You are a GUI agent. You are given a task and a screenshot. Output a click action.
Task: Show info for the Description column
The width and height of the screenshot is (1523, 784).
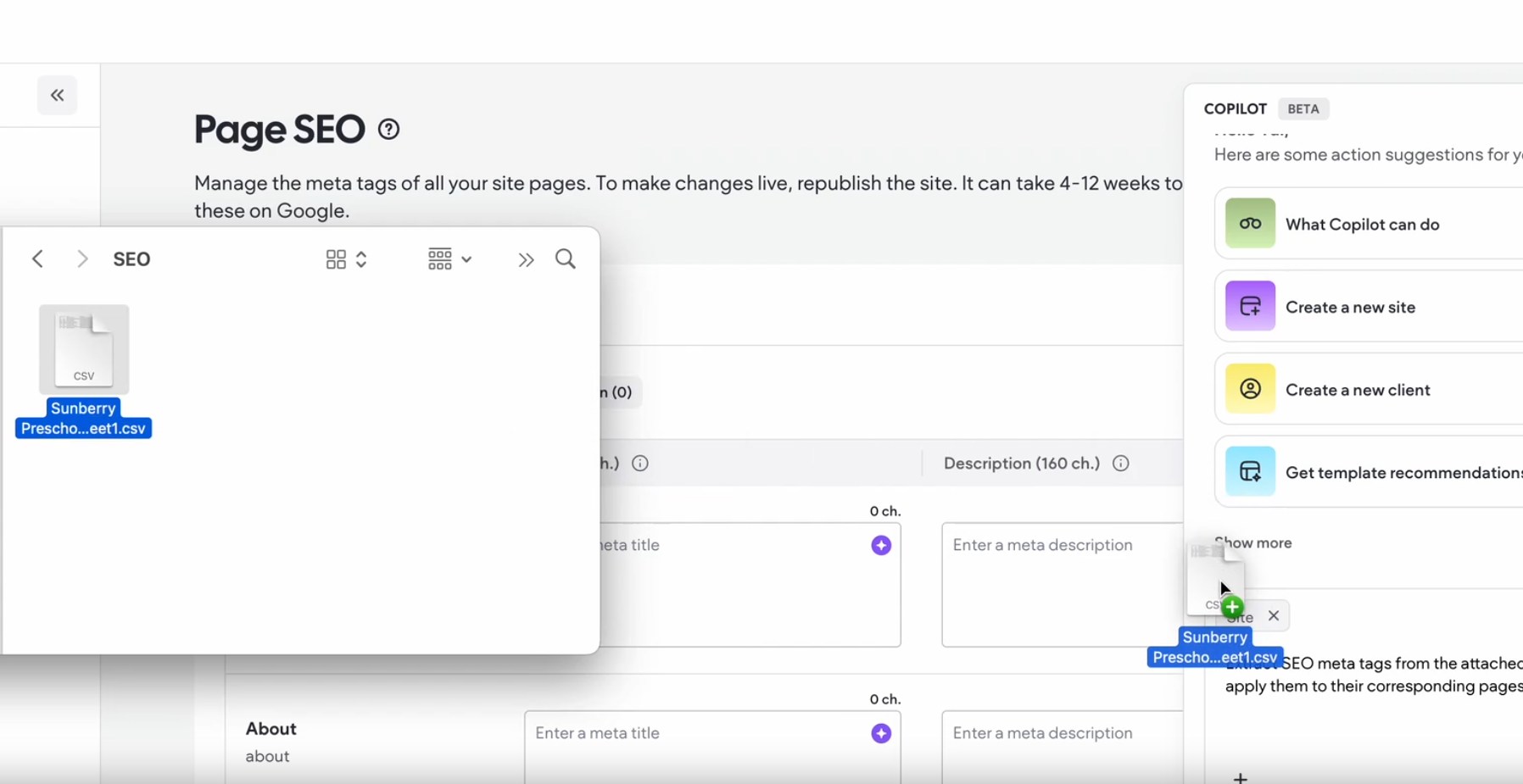(x=1121, y=464)
